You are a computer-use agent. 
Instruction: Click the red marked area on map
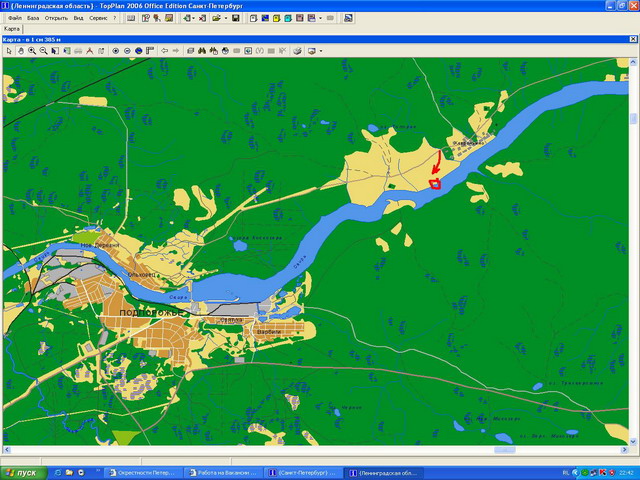(x=434, y=183)
